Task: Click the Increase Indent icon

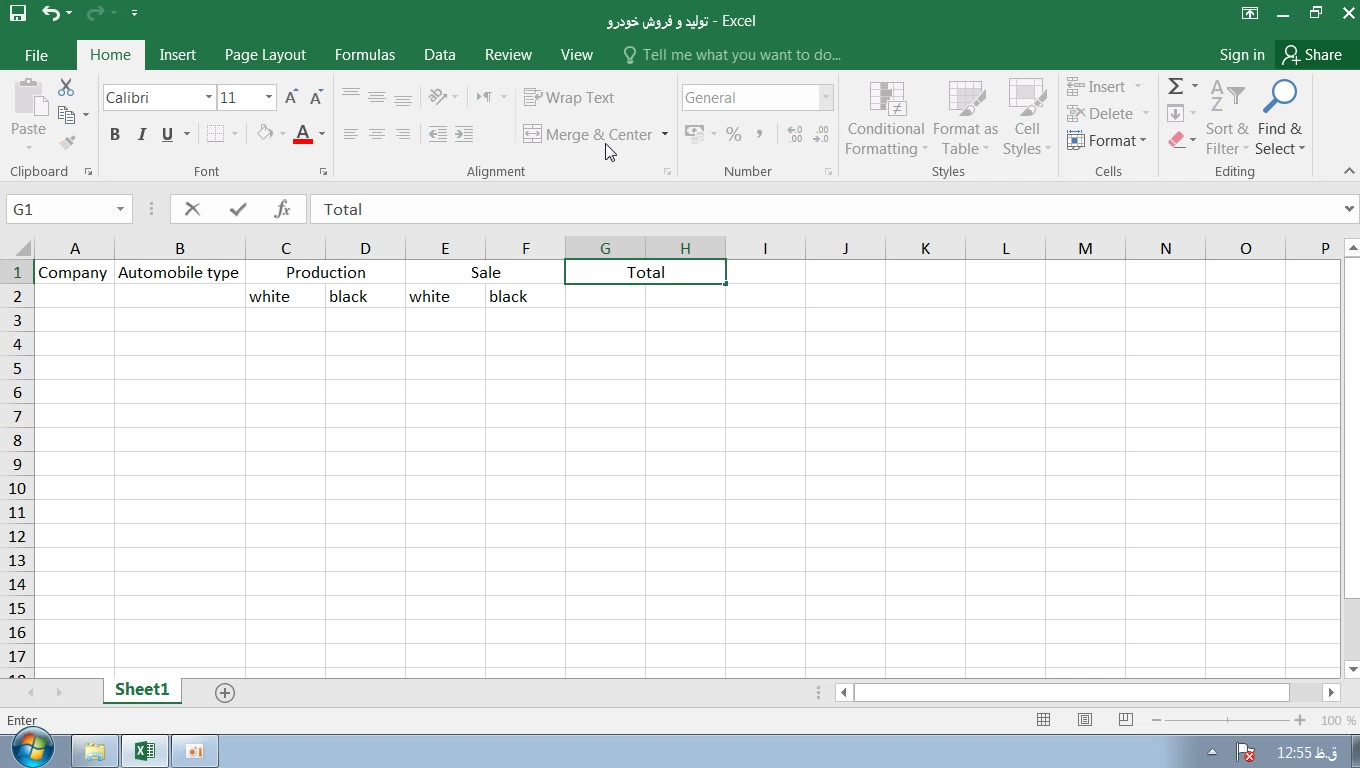Action: pos(464,134)
